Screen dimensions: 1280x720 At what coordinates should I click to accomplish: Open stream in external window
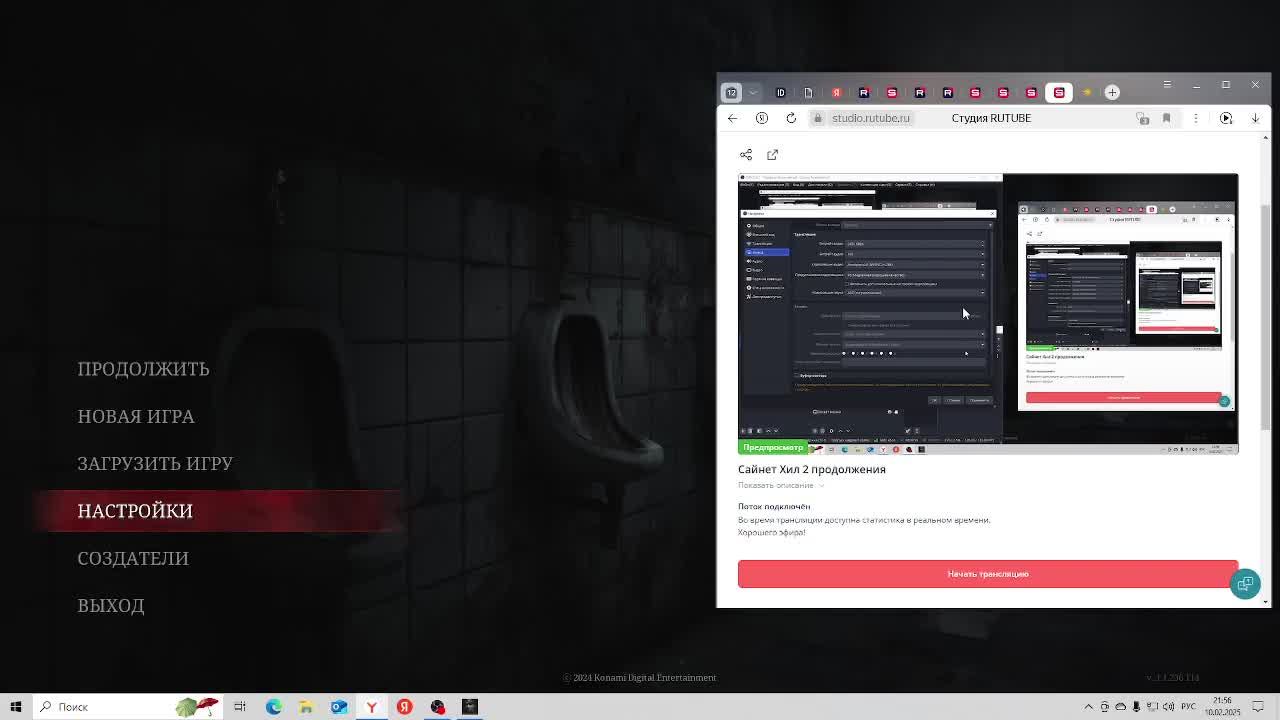tap(772, 155)
